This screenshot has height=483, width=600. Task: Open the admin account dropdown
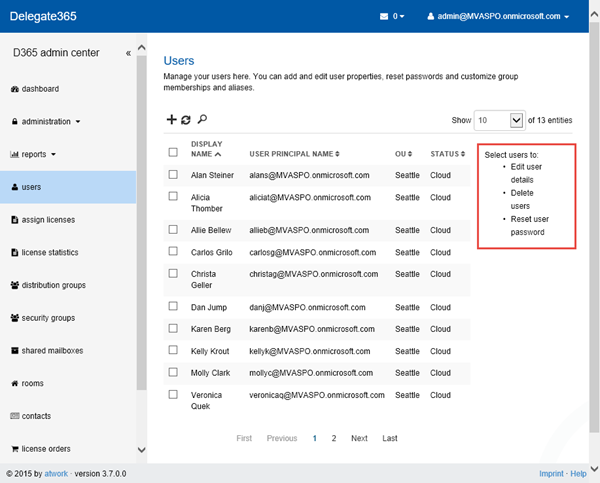click(499, 17)
